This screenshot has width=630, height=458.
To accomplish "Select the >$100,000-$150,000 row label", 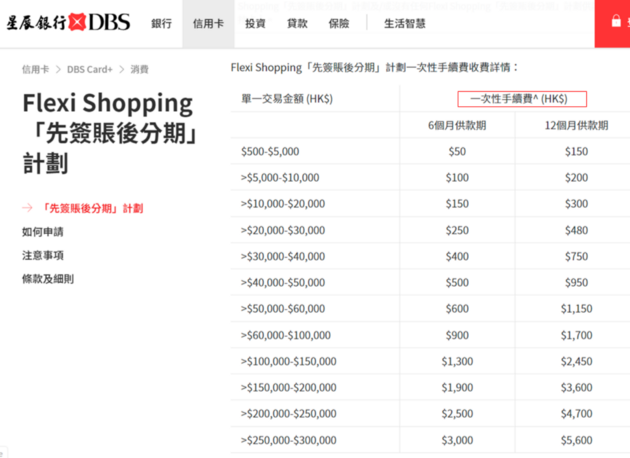I will coord(288,361).
